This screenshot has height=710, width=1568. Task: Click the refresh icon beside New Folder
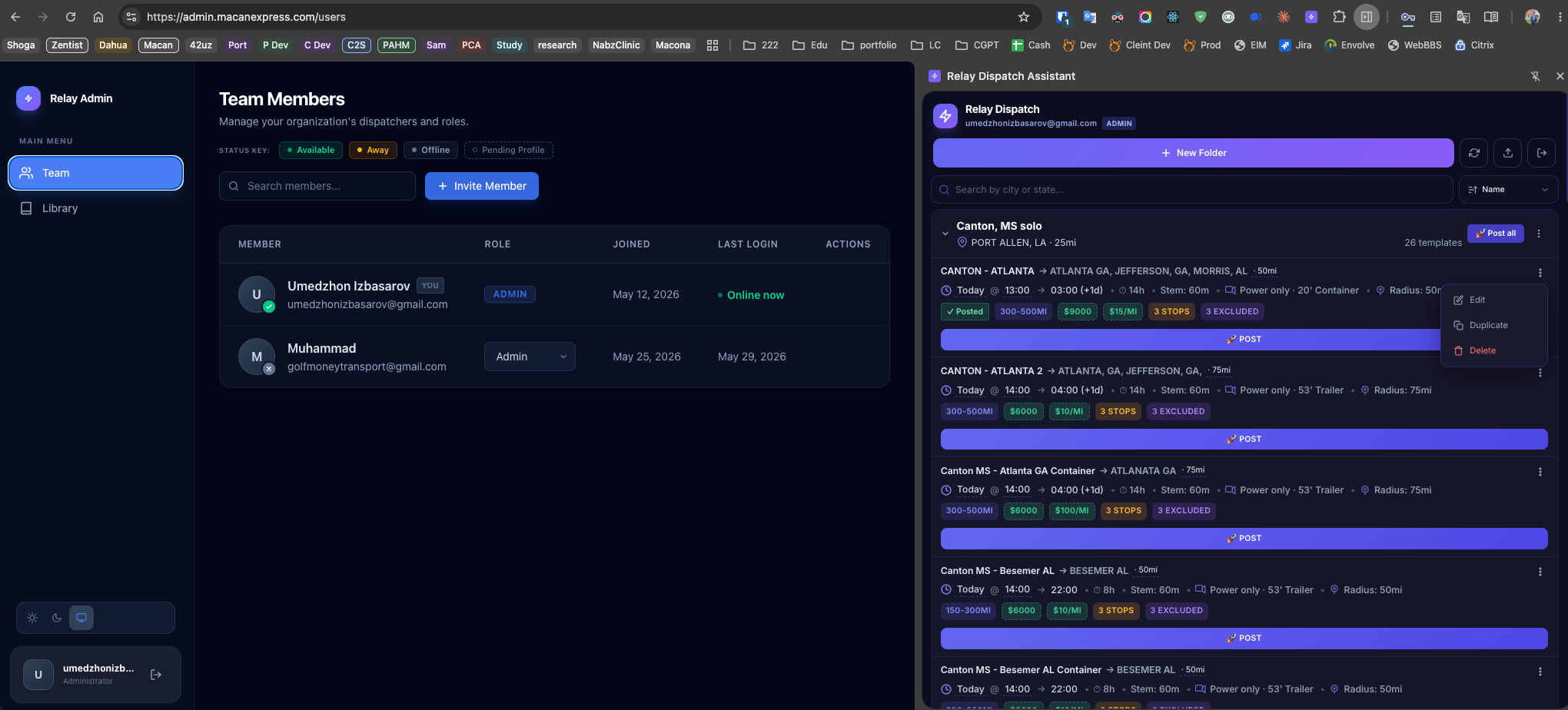click(x=1474, y=153)
